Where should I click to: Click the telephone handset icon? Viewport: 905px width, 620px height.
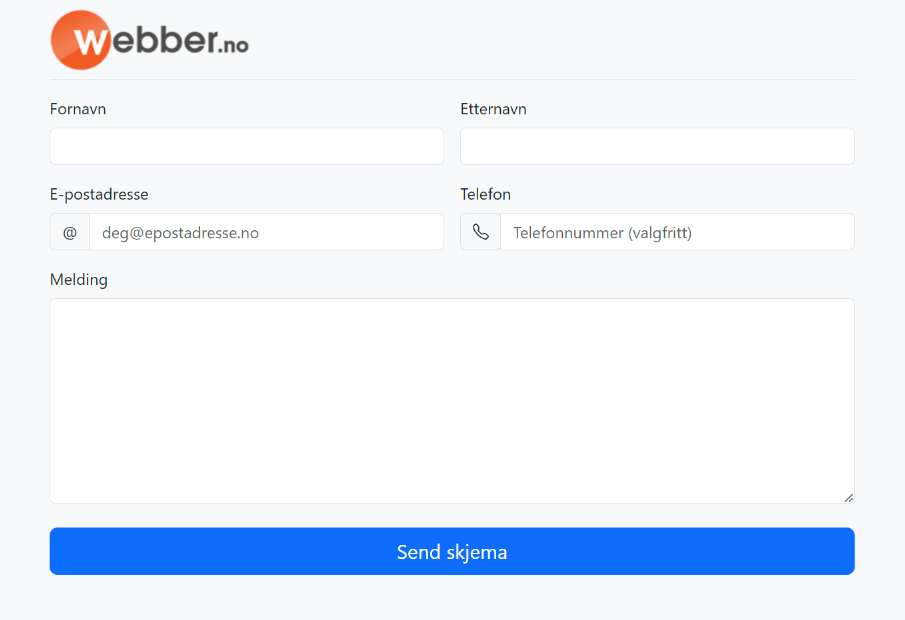click(481, 232)
